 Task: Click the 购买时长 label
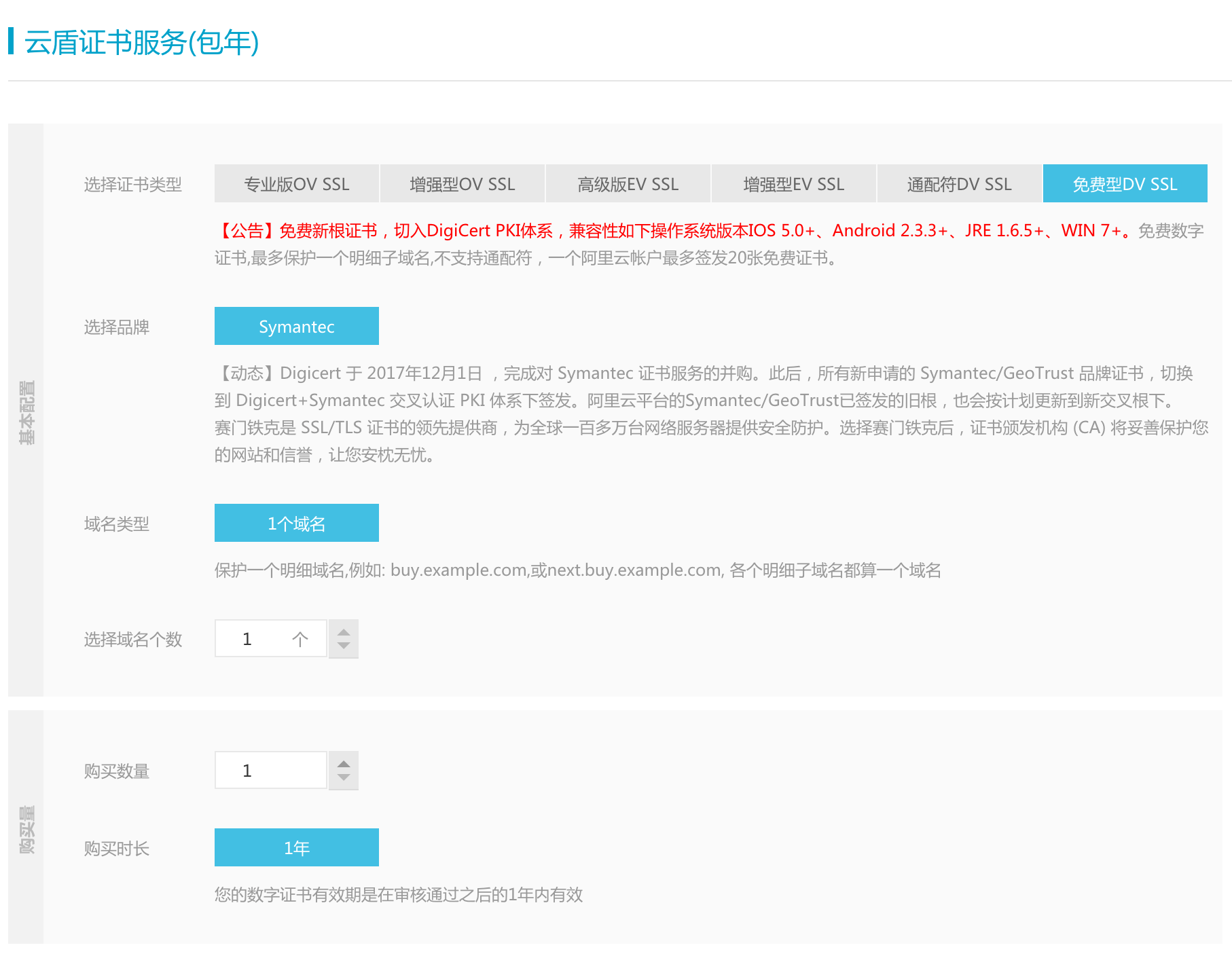117,849
